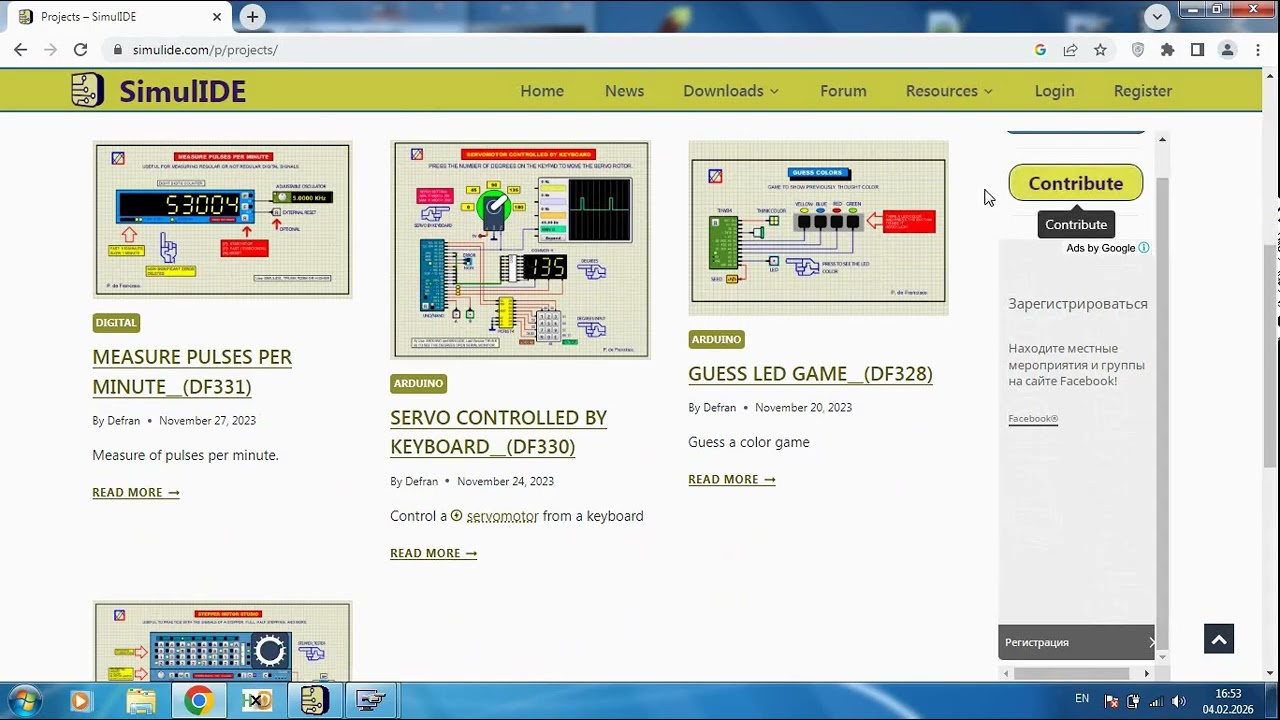Open the Home menu item
This screenshot has height=720, width=1280.
click(542, 91)
